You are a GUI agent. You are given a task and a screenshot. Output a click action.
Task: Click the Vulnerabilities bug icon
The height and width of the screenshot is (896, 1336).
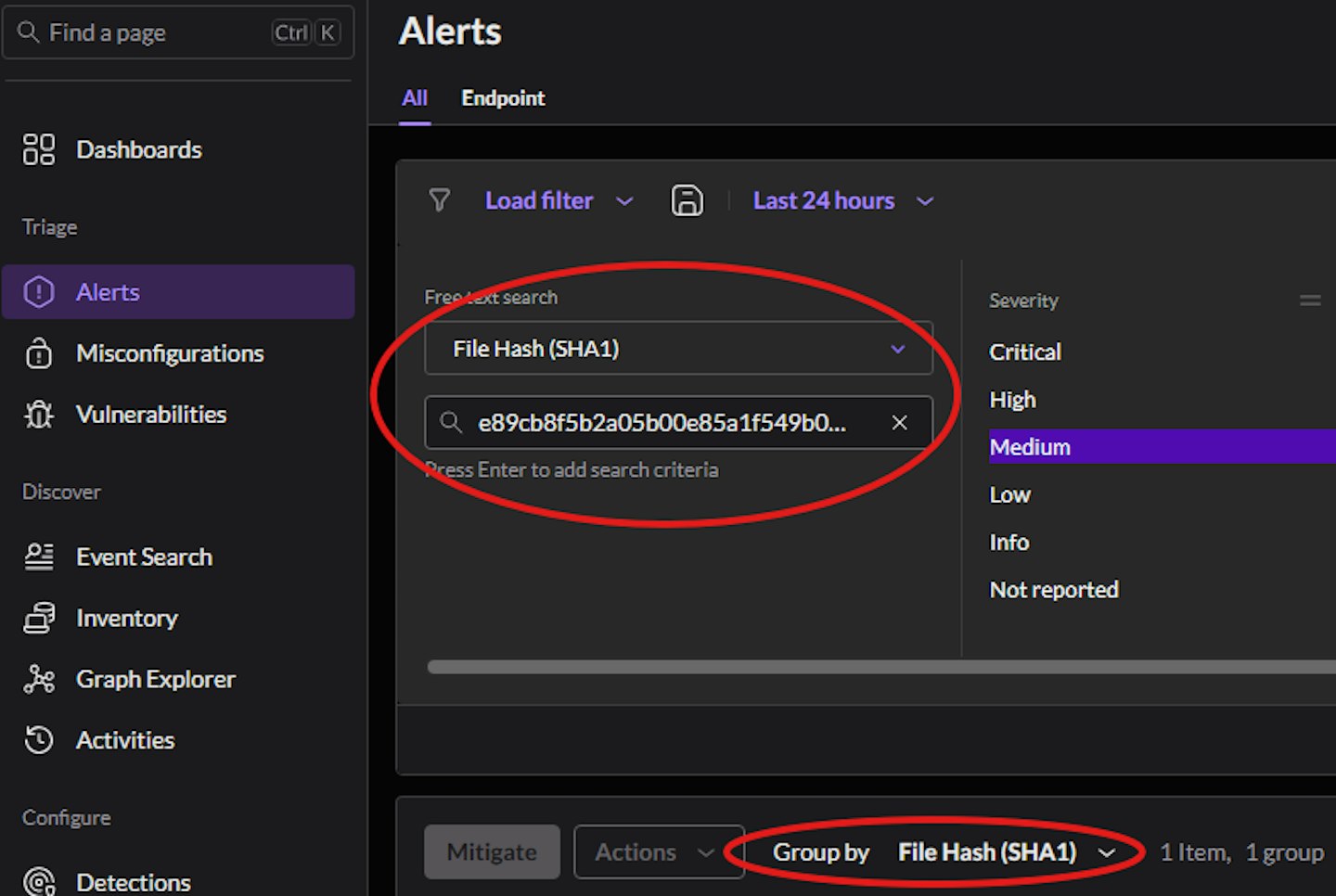tap(39, 415)
